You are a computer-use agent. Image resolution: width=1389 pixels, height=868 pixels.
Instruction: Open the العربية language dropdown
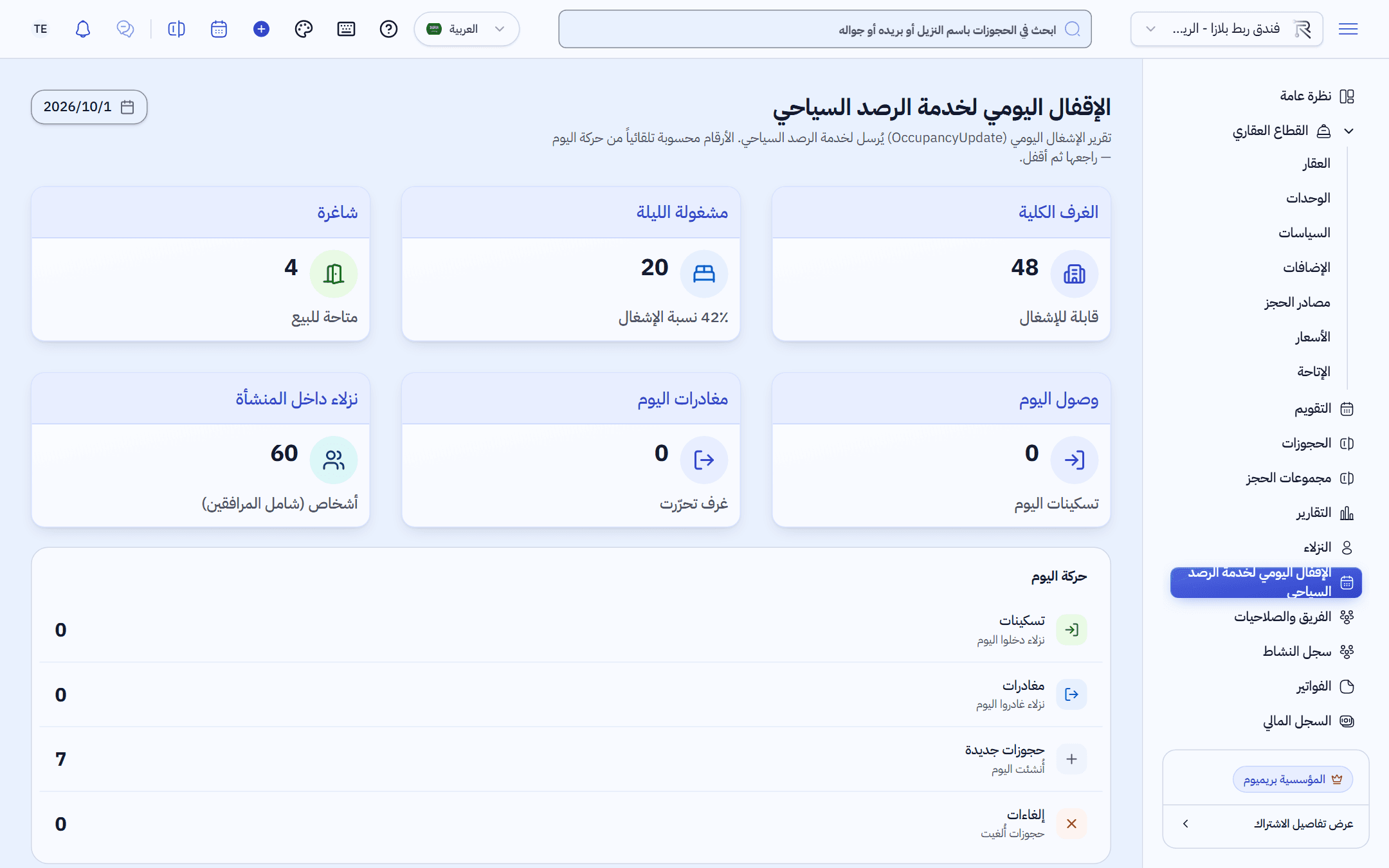[467, 29]
